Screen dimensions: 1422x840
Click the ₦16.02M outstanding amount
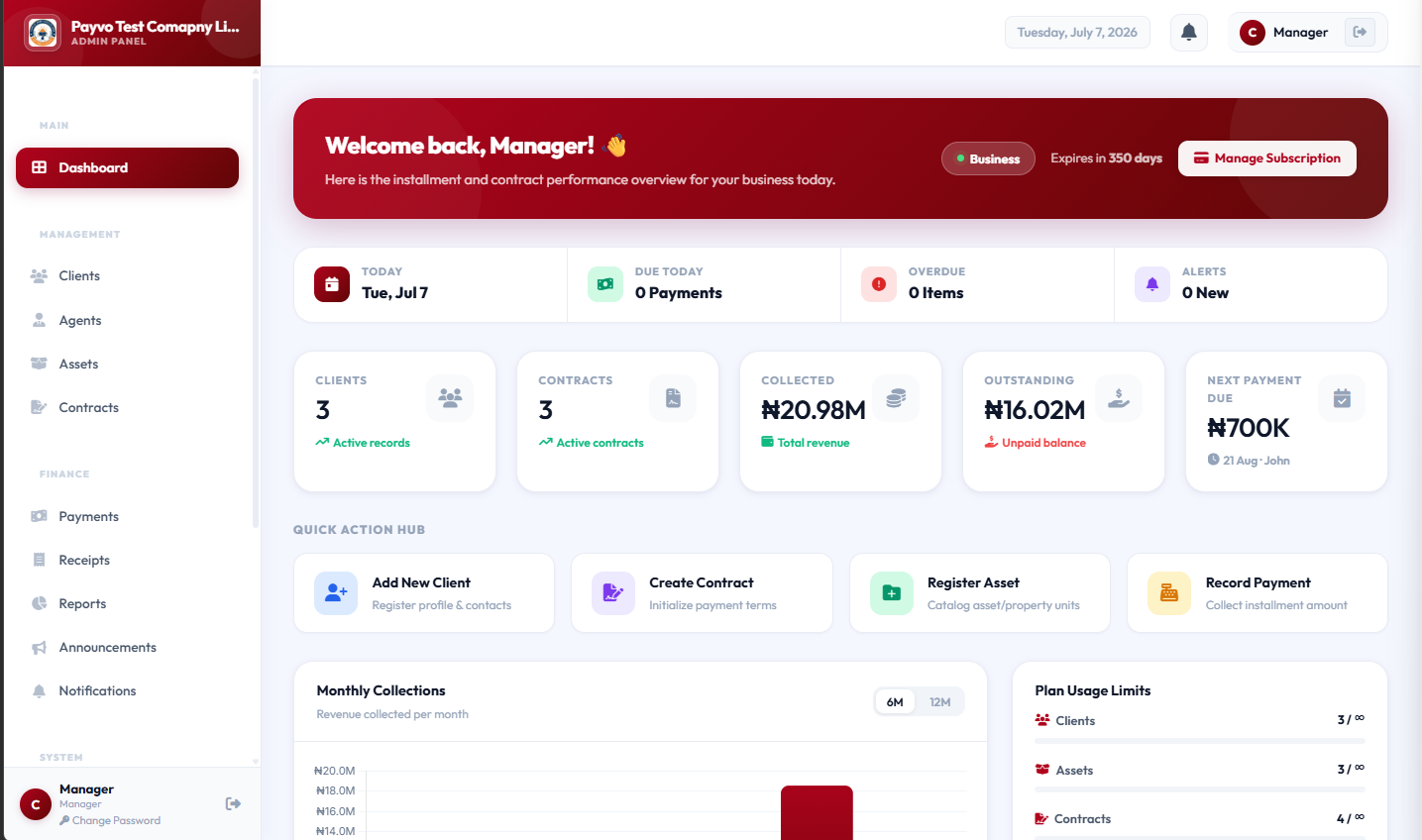(x=1035, y=410)
